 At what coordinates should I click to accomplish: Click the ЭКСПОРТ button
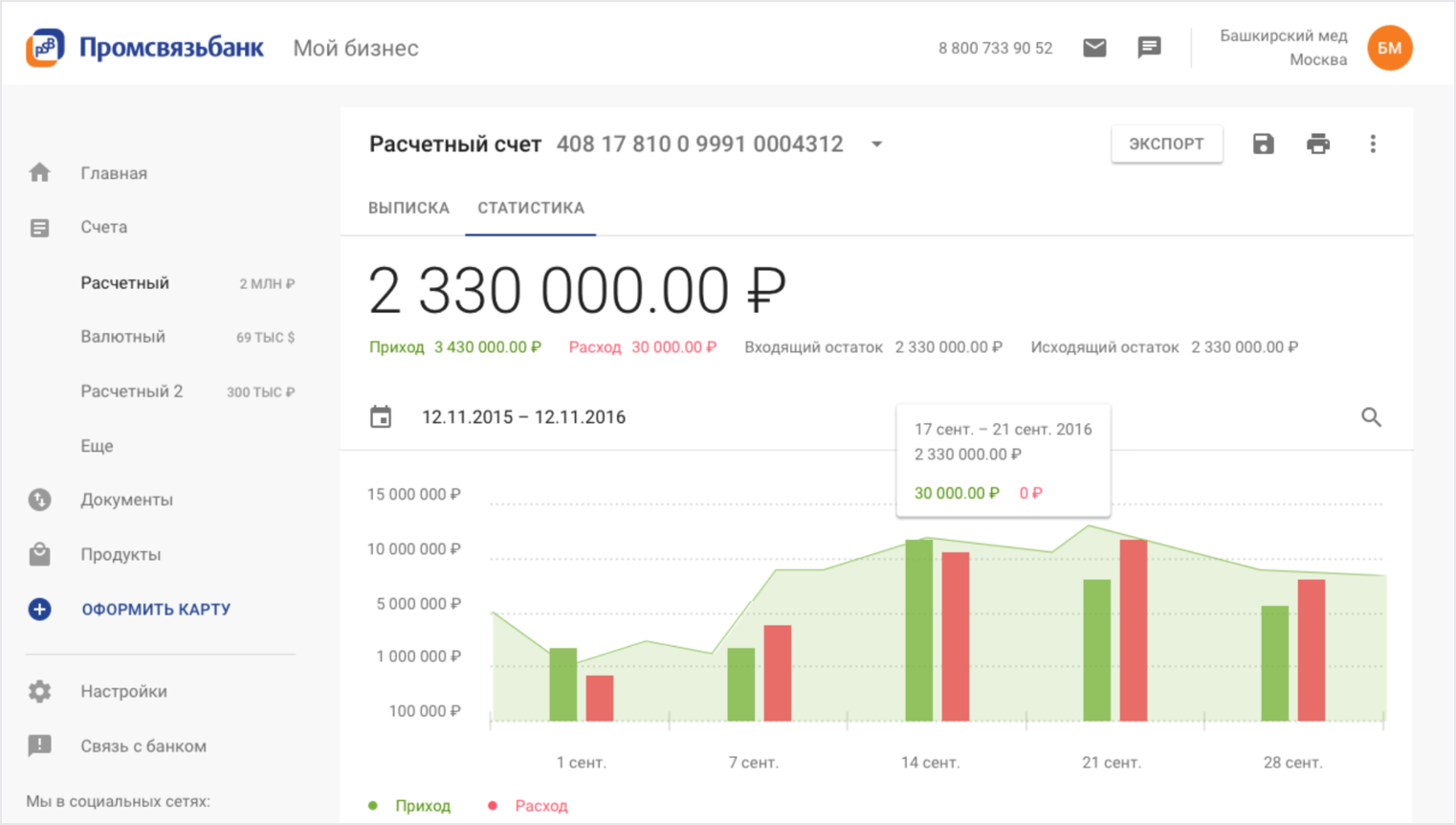(1166, 144)
